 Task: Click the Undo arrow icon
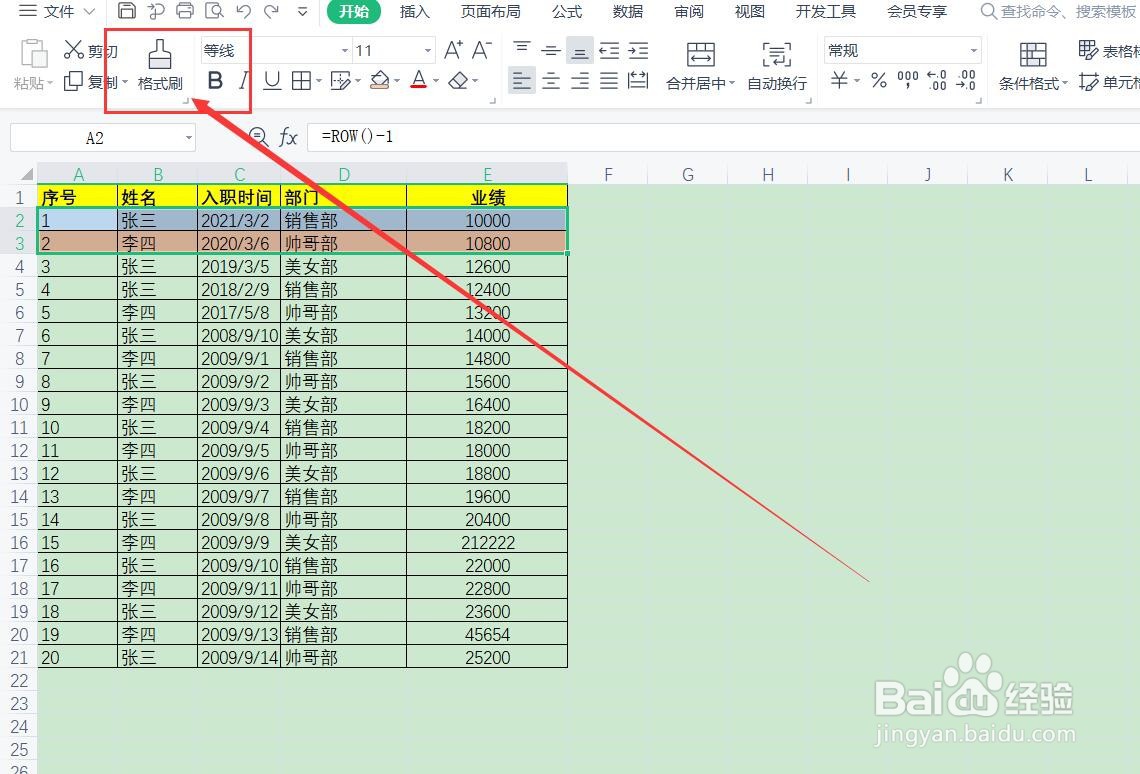coord(244,11)
